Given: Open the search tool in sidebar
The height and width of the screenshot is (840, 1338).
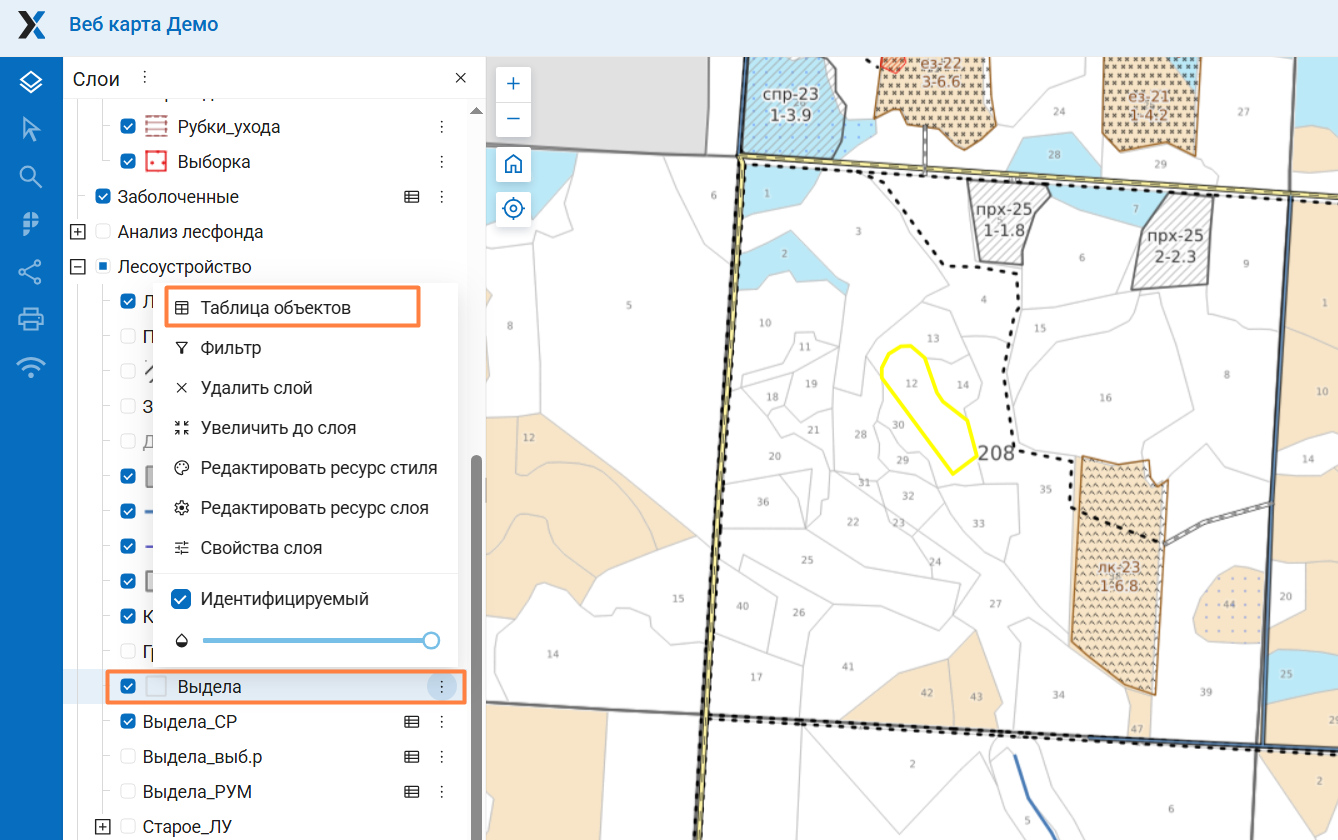Looking at the screenshot, I should click(x=31, y=177).
